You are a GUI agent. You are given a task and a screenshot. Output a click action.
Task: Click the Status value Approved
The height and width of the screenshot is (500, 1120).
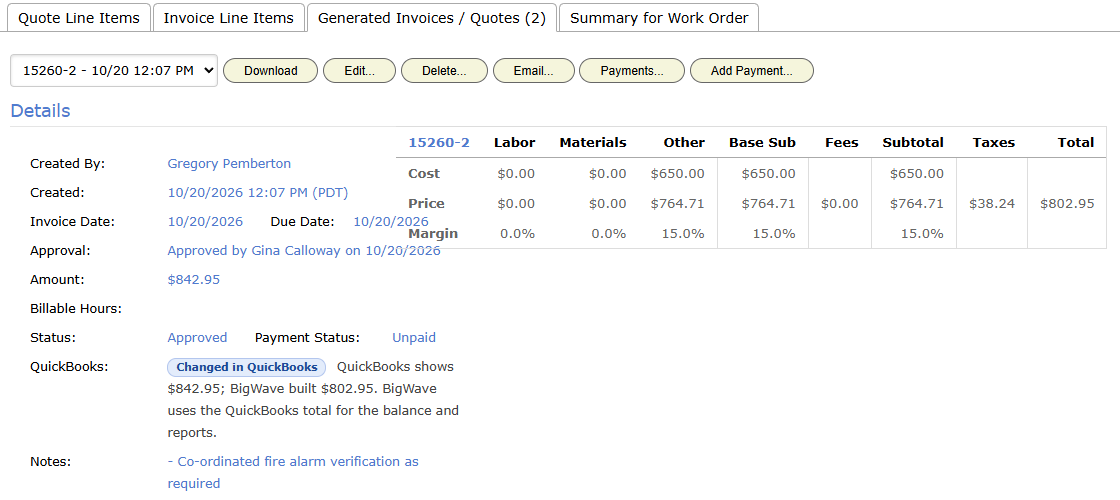click(197, 338)
